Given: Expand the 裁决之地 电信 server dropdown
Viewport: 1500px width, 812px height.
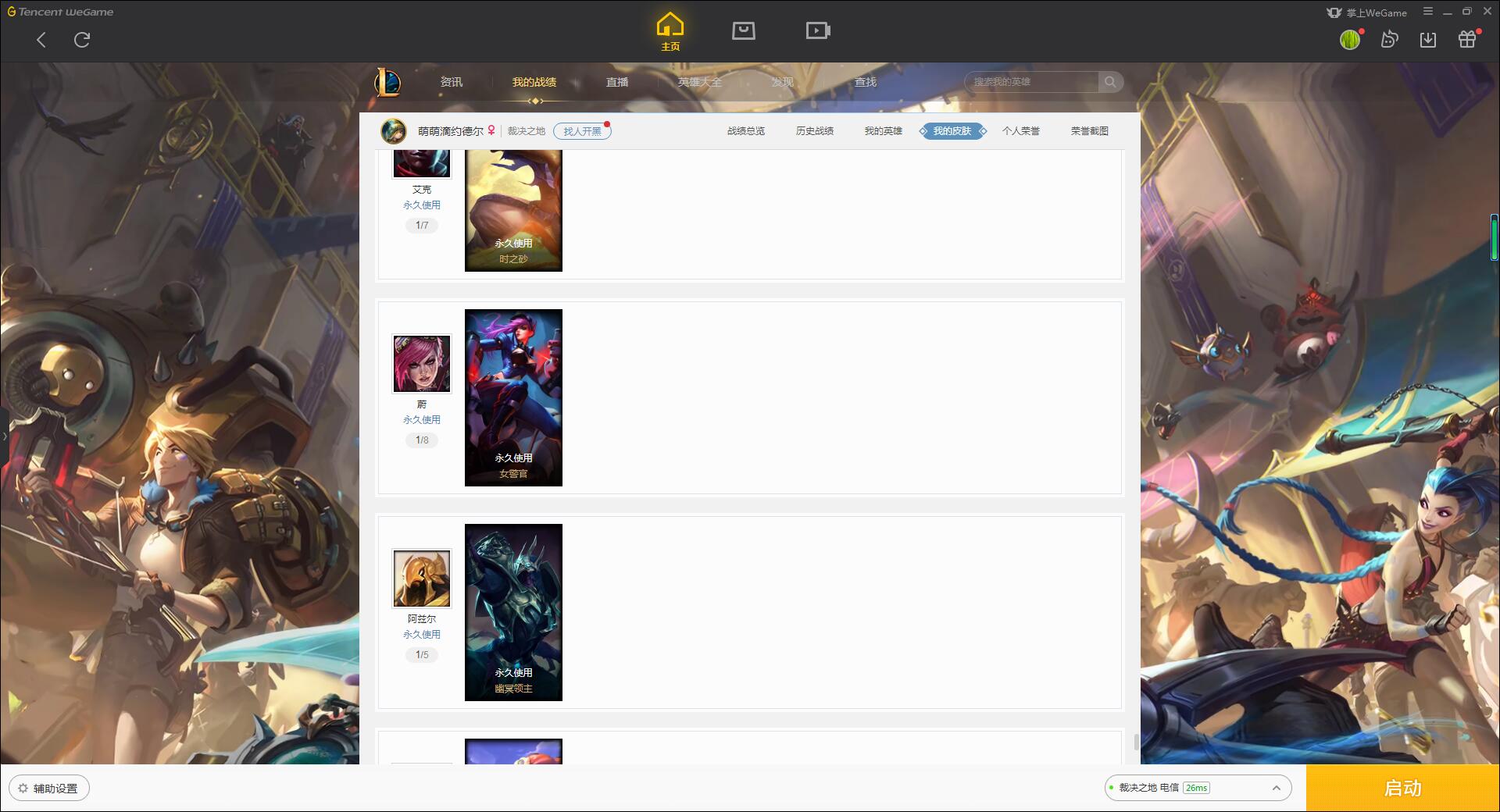Looking at the screenshot, I should pyautogui.click(x=1198, y=788).
